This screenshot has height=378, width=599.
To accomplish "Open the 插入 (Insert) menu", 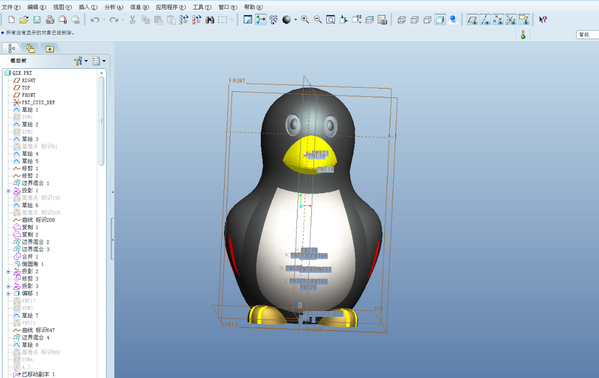I will pyautogui.click(x=88, y=7).
